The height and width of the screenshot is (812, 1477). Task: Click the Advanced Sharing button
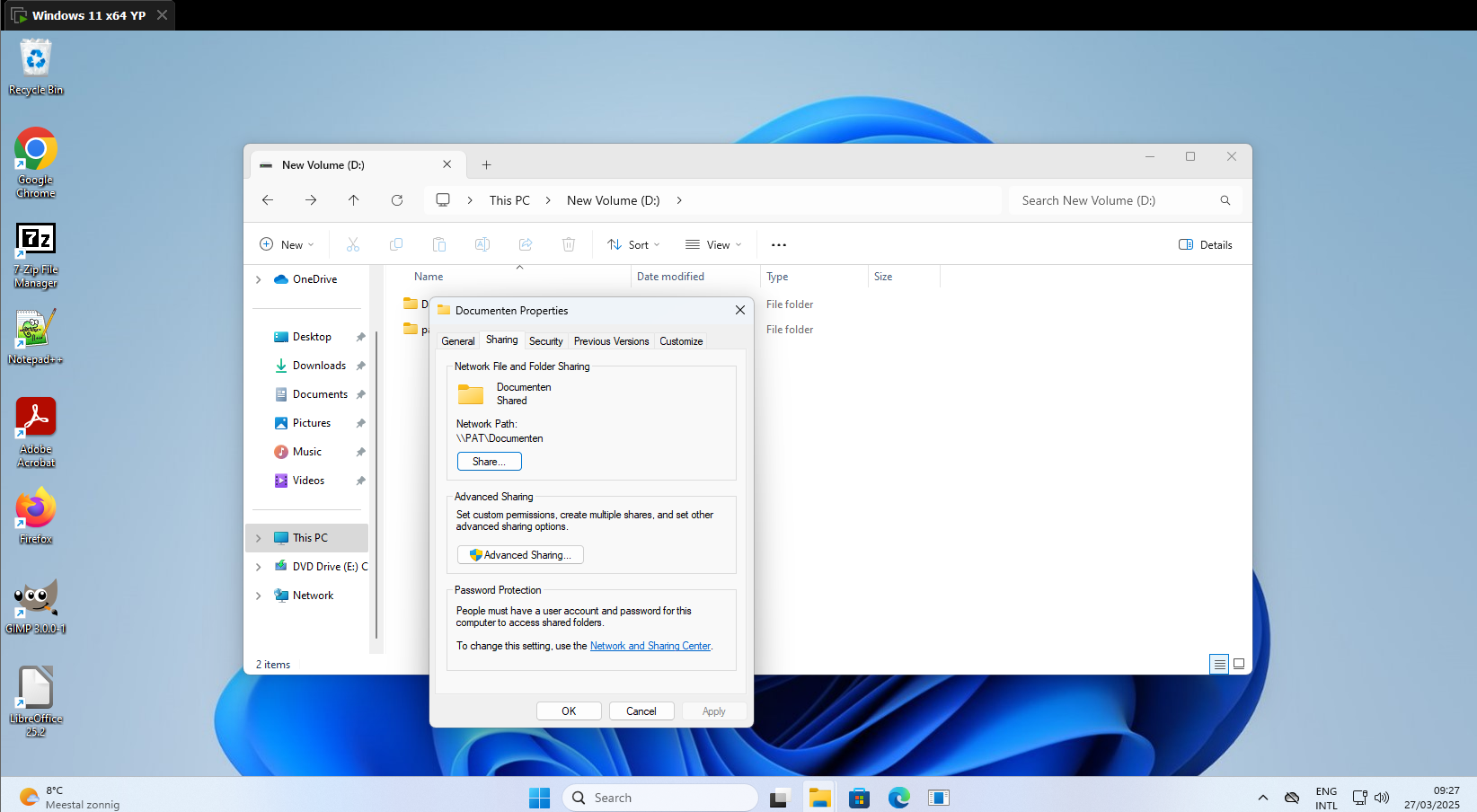click(x=520, y=555)
